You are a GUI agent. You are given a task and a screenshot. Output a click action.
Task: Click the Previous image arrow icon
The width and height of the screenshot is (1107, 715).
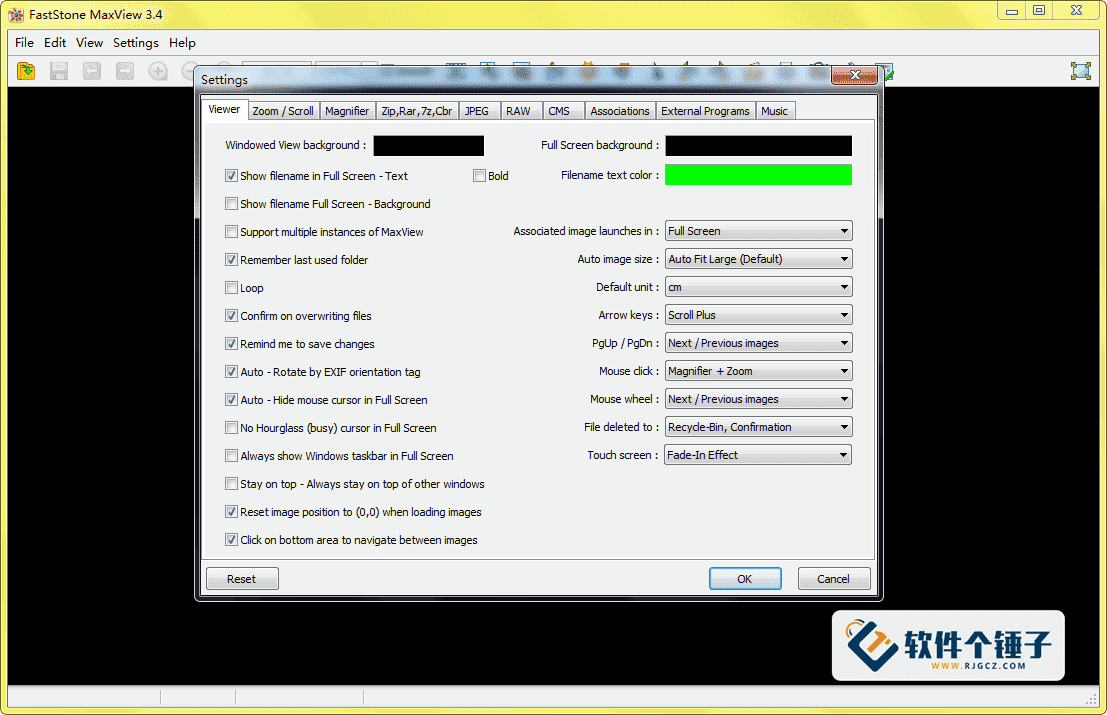coord(92,71)
